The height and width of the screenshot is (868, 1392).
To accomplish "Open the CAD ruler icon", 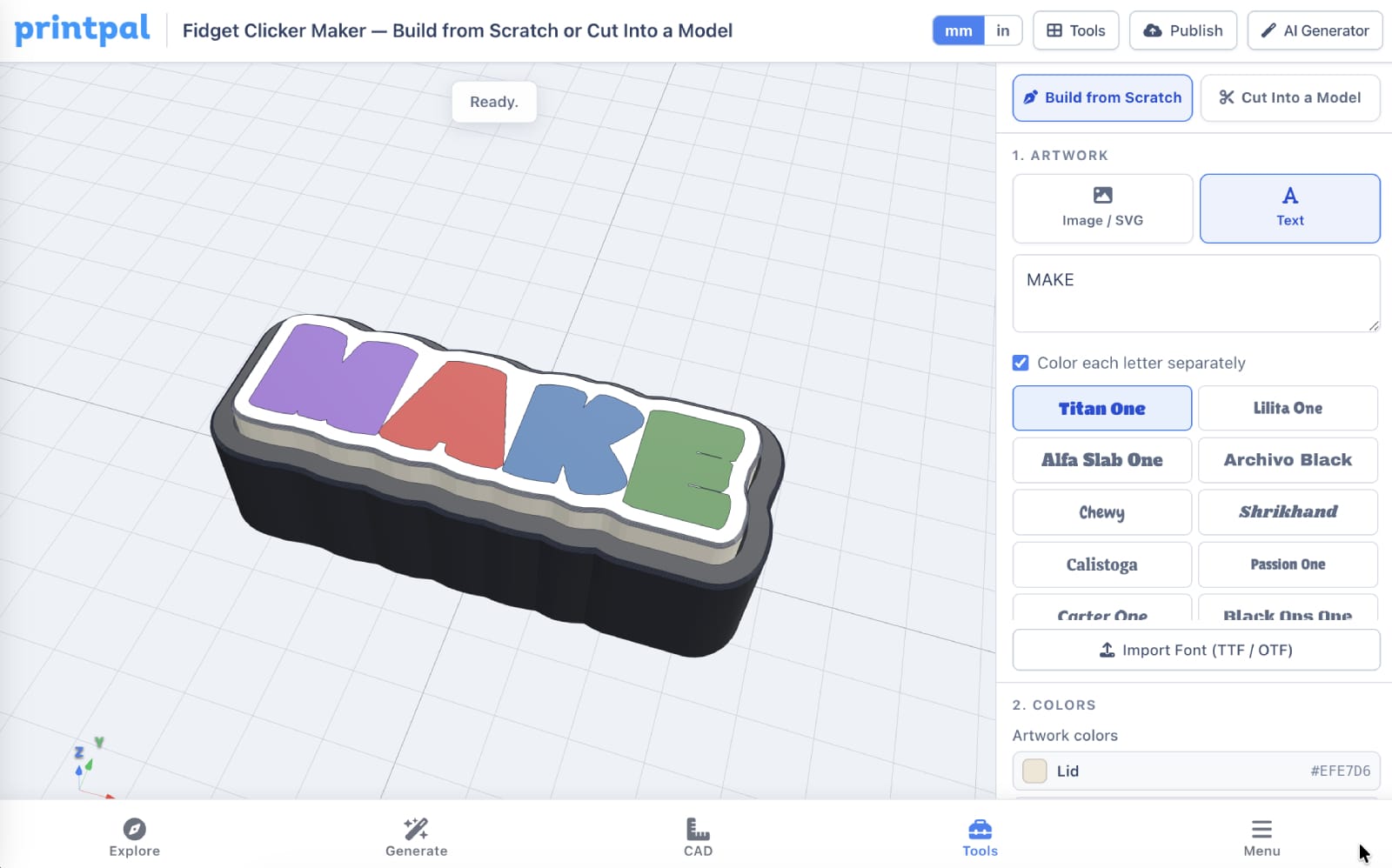I will [698, 829].
